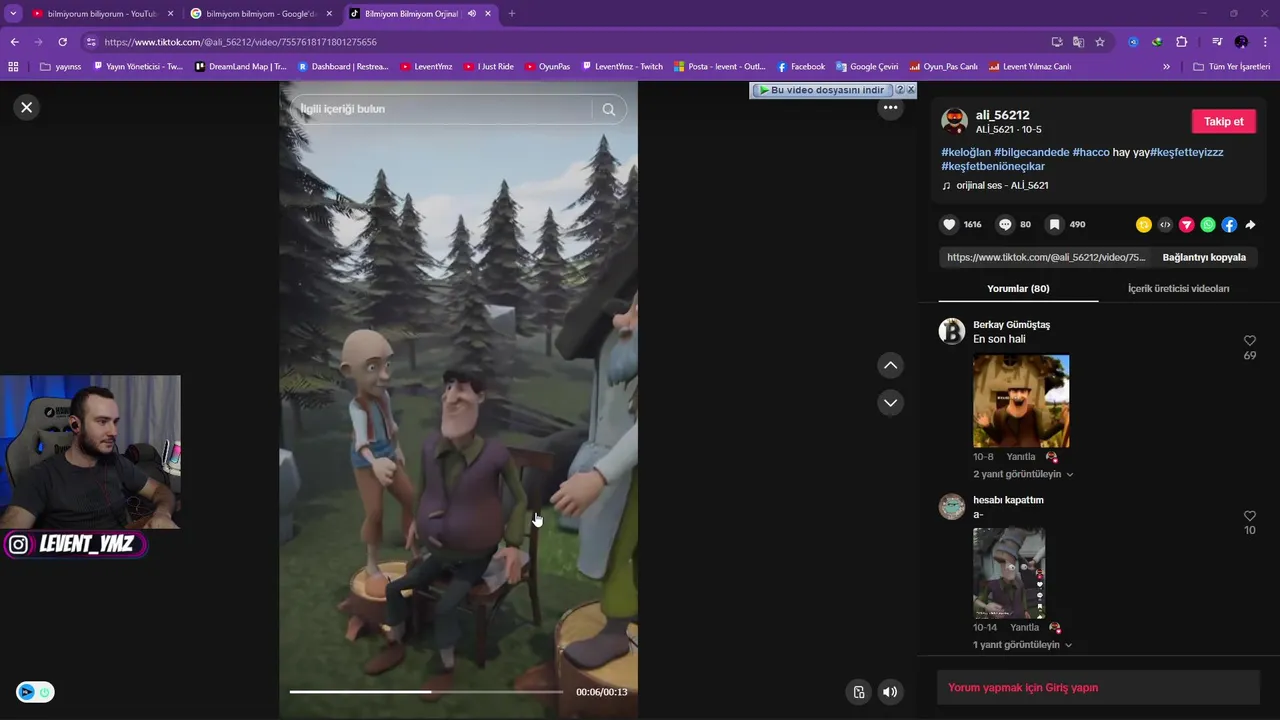The image size is (1280, 720).
Task: Go to the previous video
Action: pos(890,365)
